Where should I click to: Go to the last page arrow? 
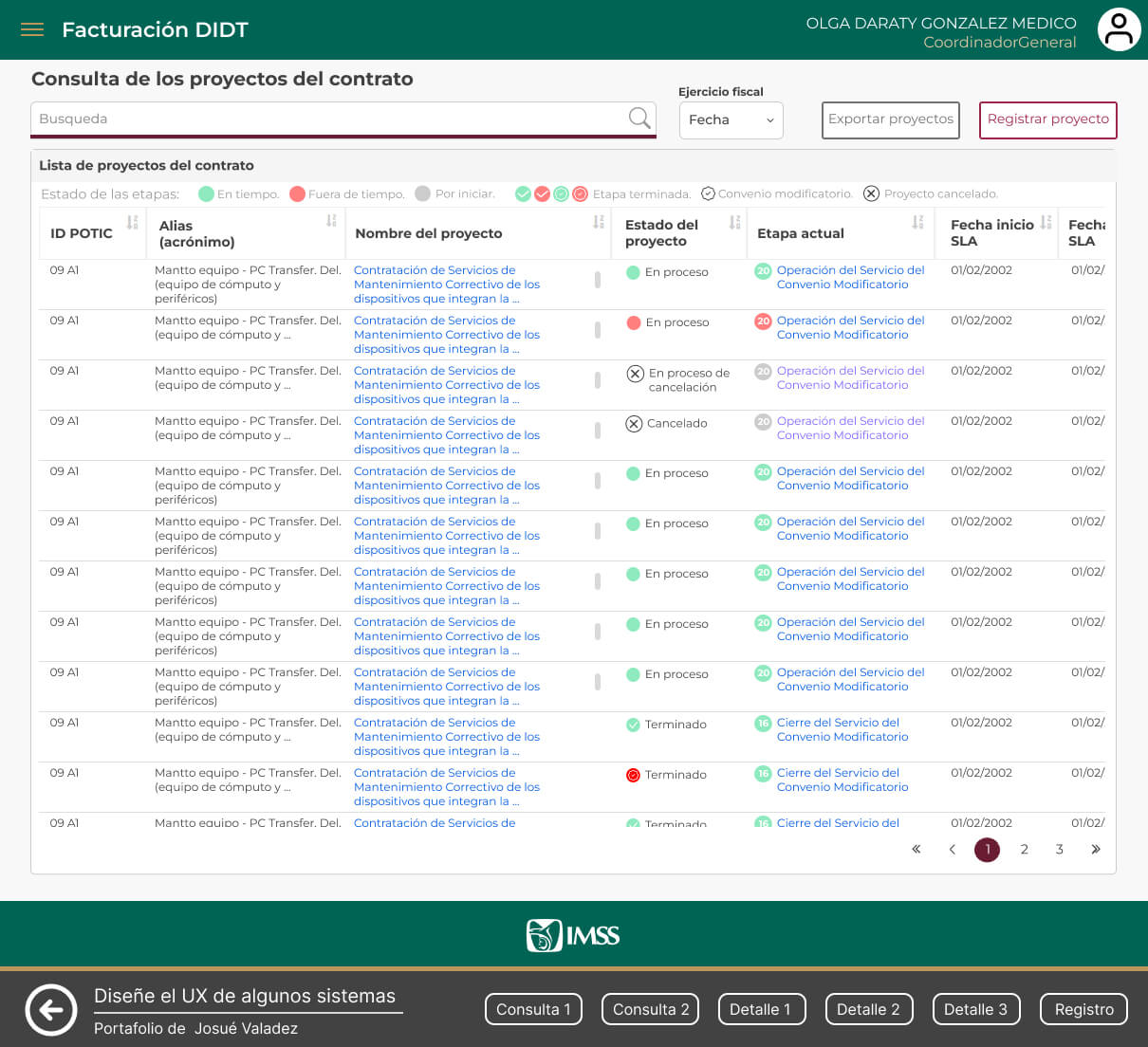click(1096, 850)
